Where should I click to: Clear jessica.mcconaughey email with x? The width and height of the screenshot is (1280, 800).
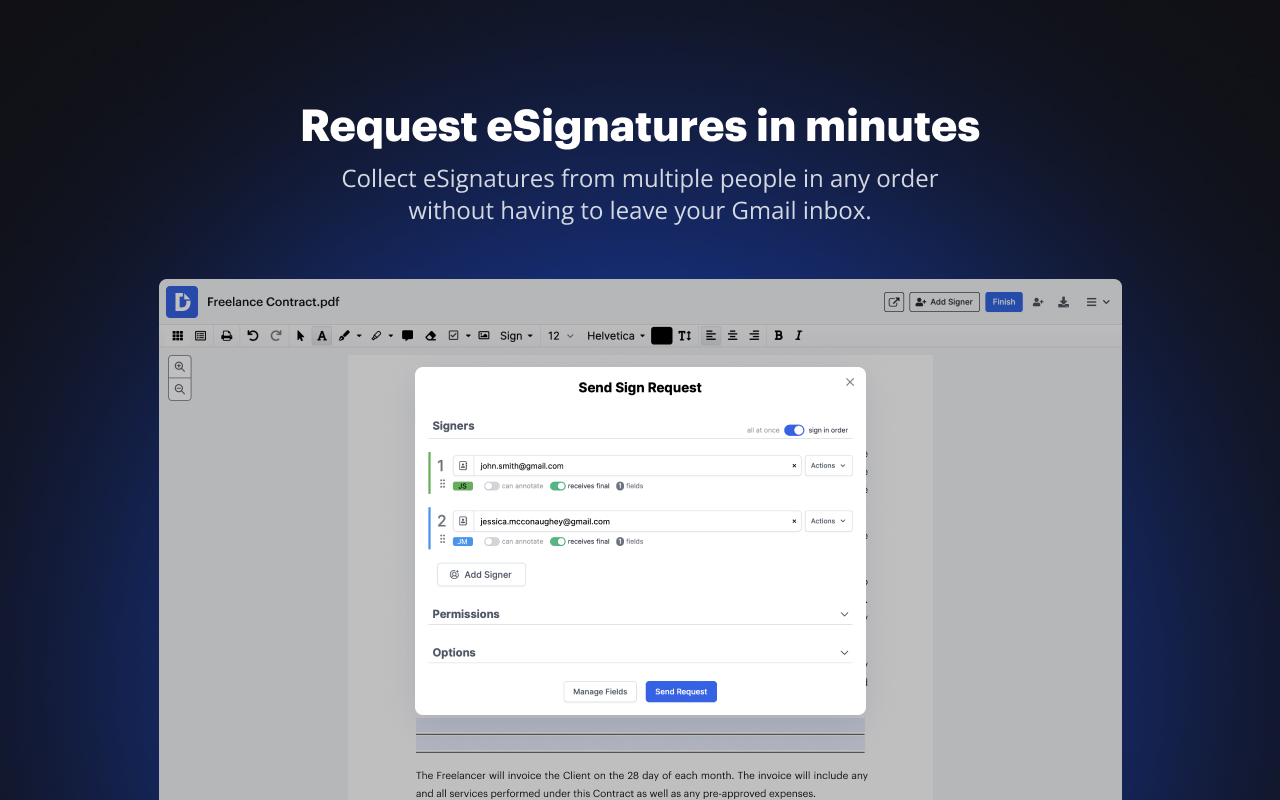click(x=795, y=521)
